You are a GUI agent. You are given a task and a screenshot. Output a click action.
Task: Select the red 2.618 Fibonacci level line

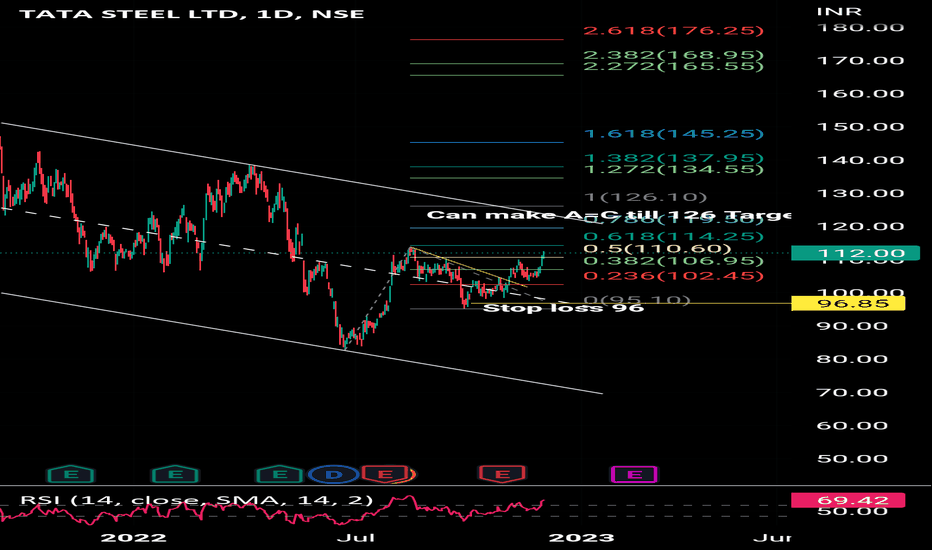pos(487,39)
